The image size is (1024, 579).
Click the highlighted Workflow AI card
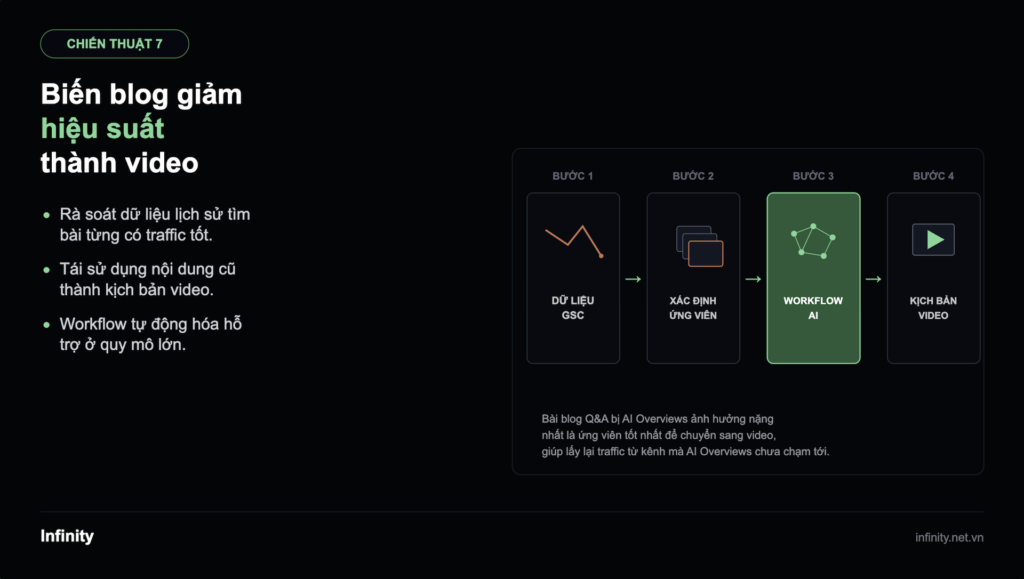[x=813, y=278]
